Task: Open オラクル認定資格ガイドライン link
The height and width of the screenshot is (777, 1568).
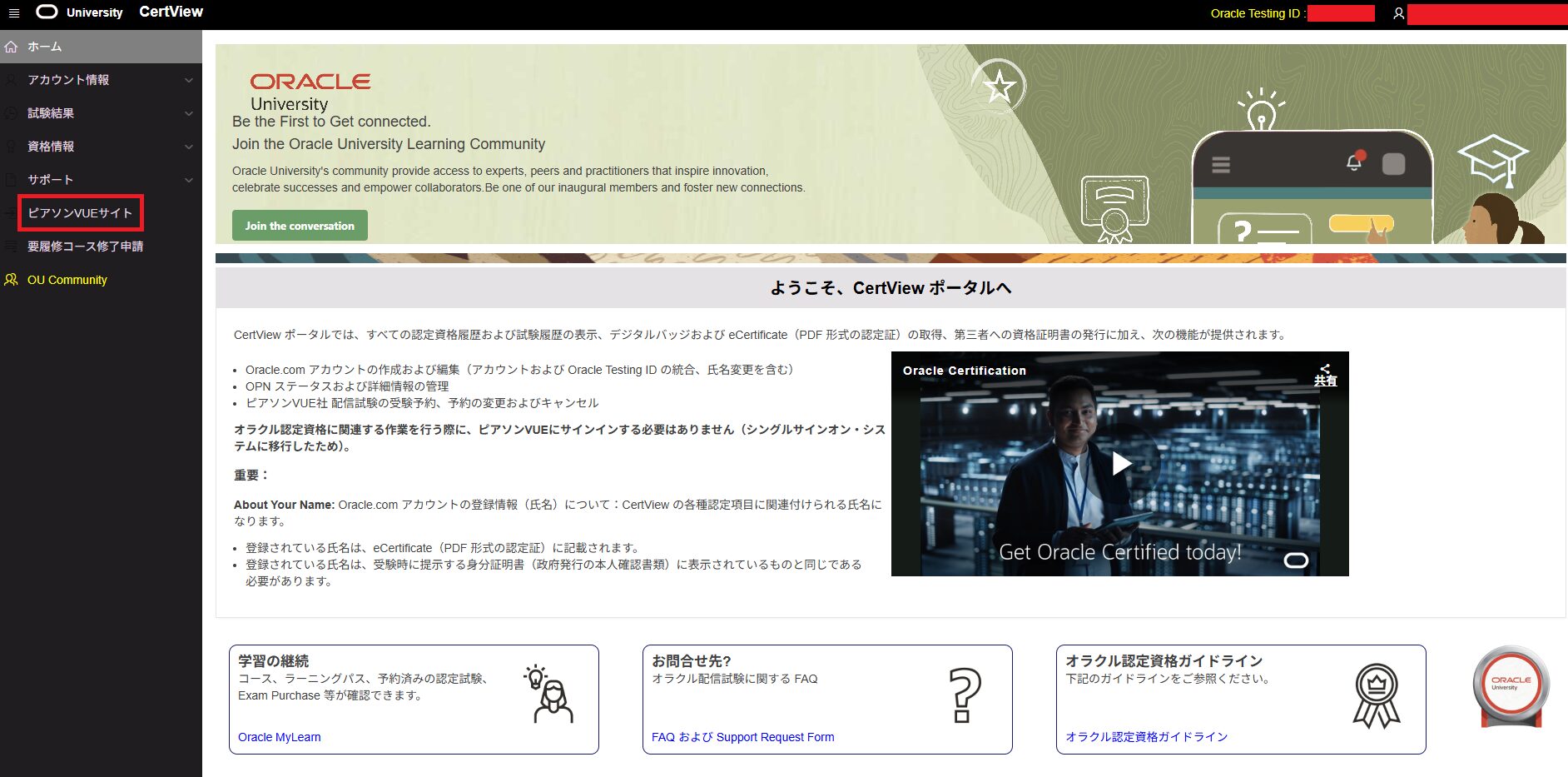Action: (1146, 737)
